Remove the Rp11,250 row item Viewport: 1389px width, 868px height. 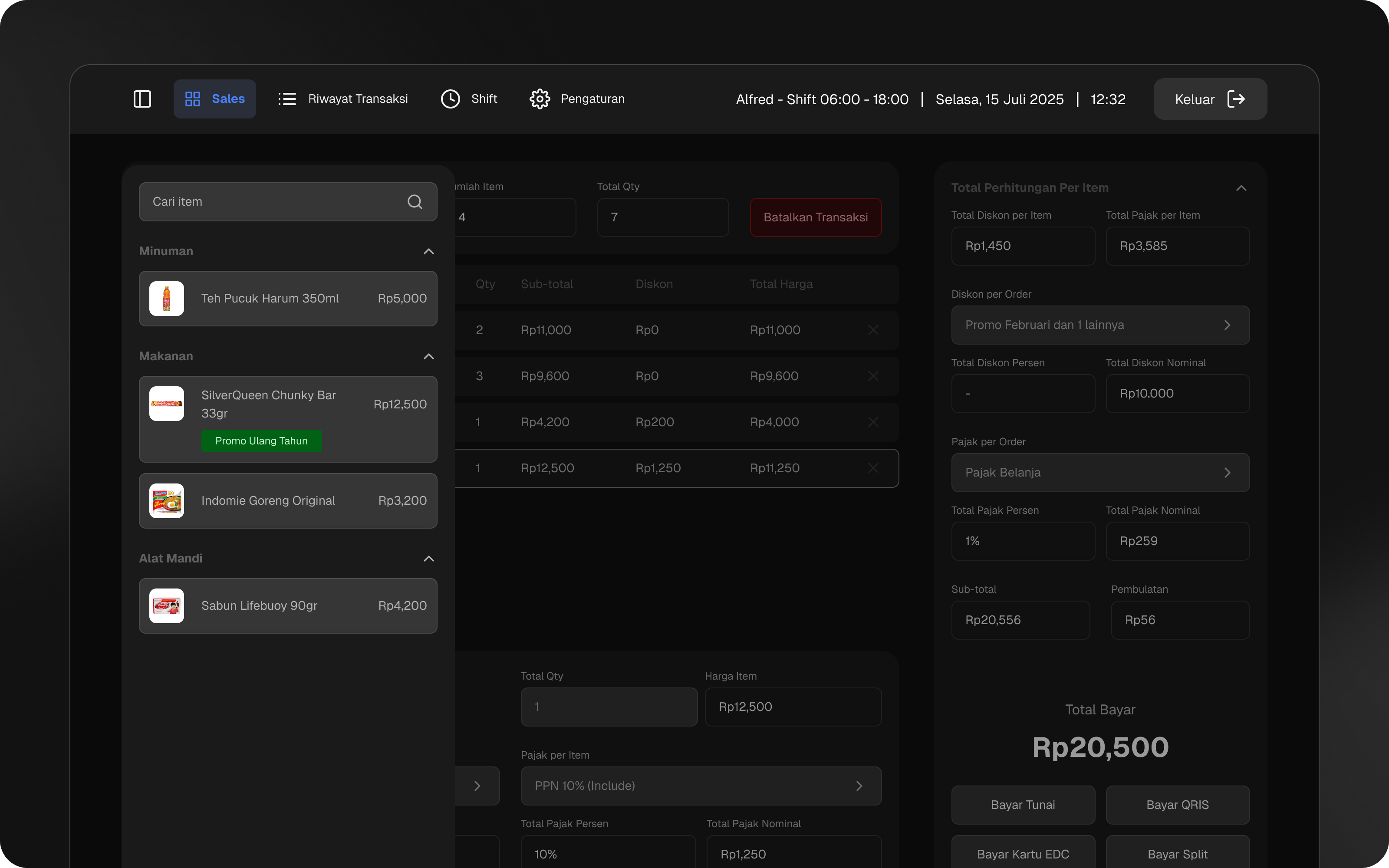click(873, 468)
